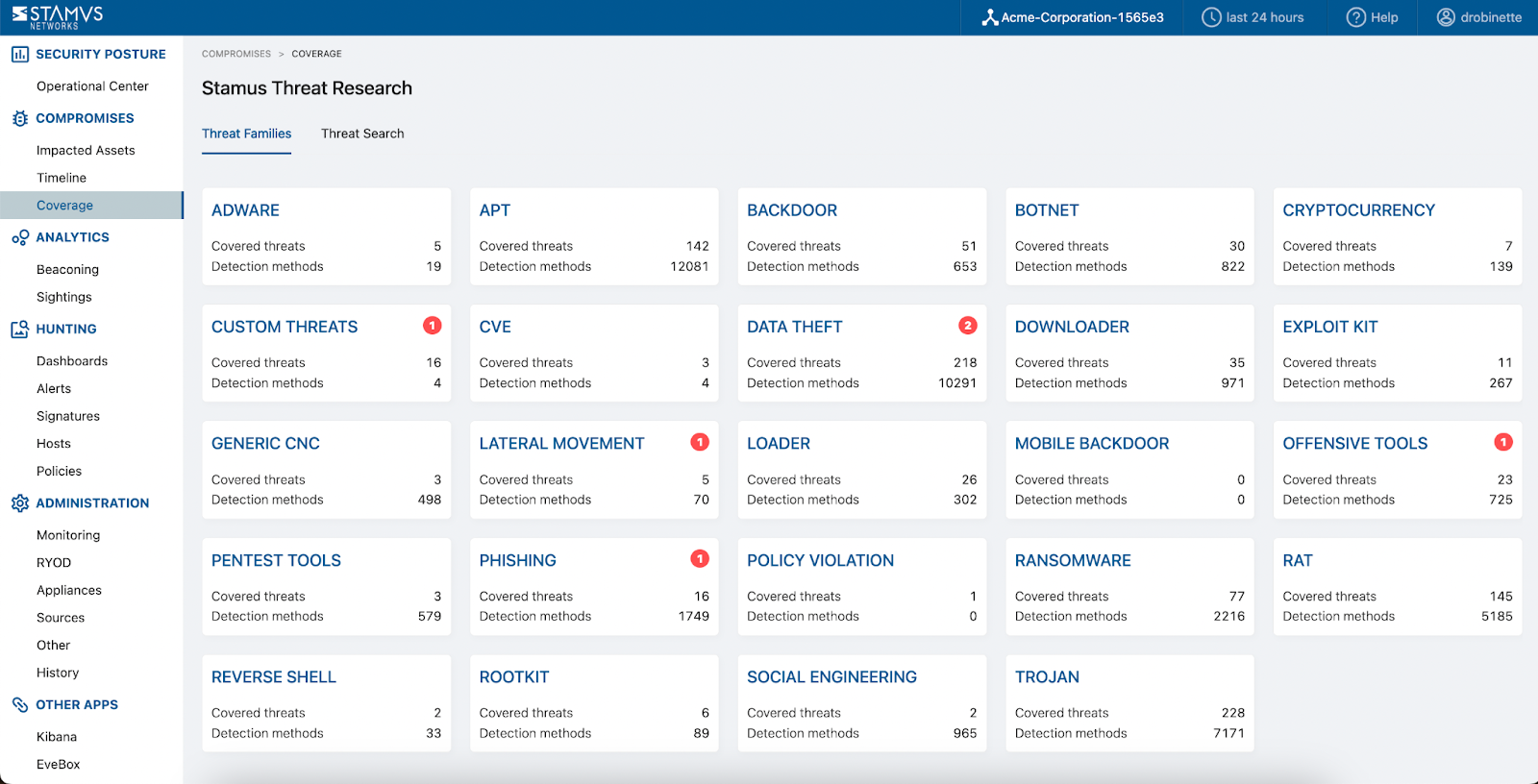This screenshot has width=1538, height=784.
Task: Open the Appliances page
Action: (69, 590)
